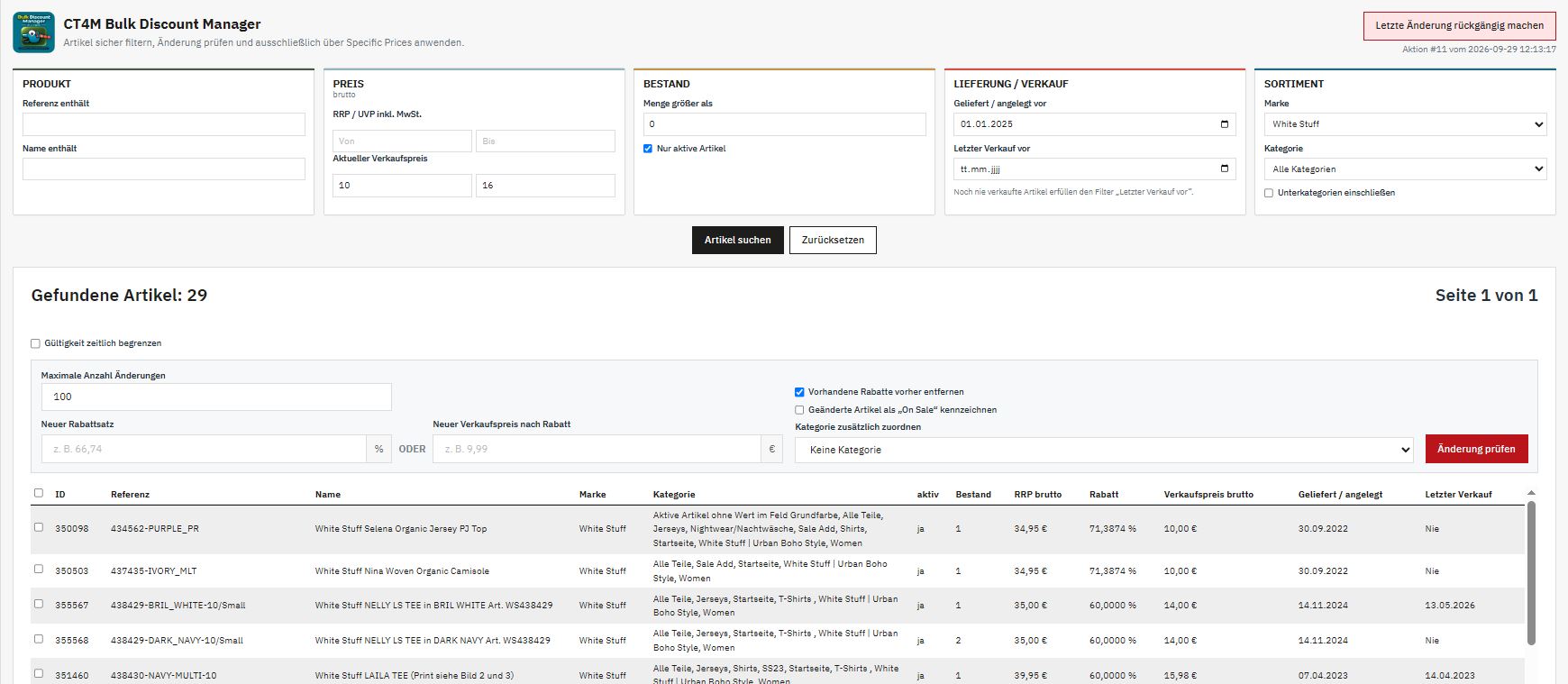This screenshot has height=684, width=1568.
Task: Open the Kategorie dropdown Alle Kategorien
Action: (1405, 169)
